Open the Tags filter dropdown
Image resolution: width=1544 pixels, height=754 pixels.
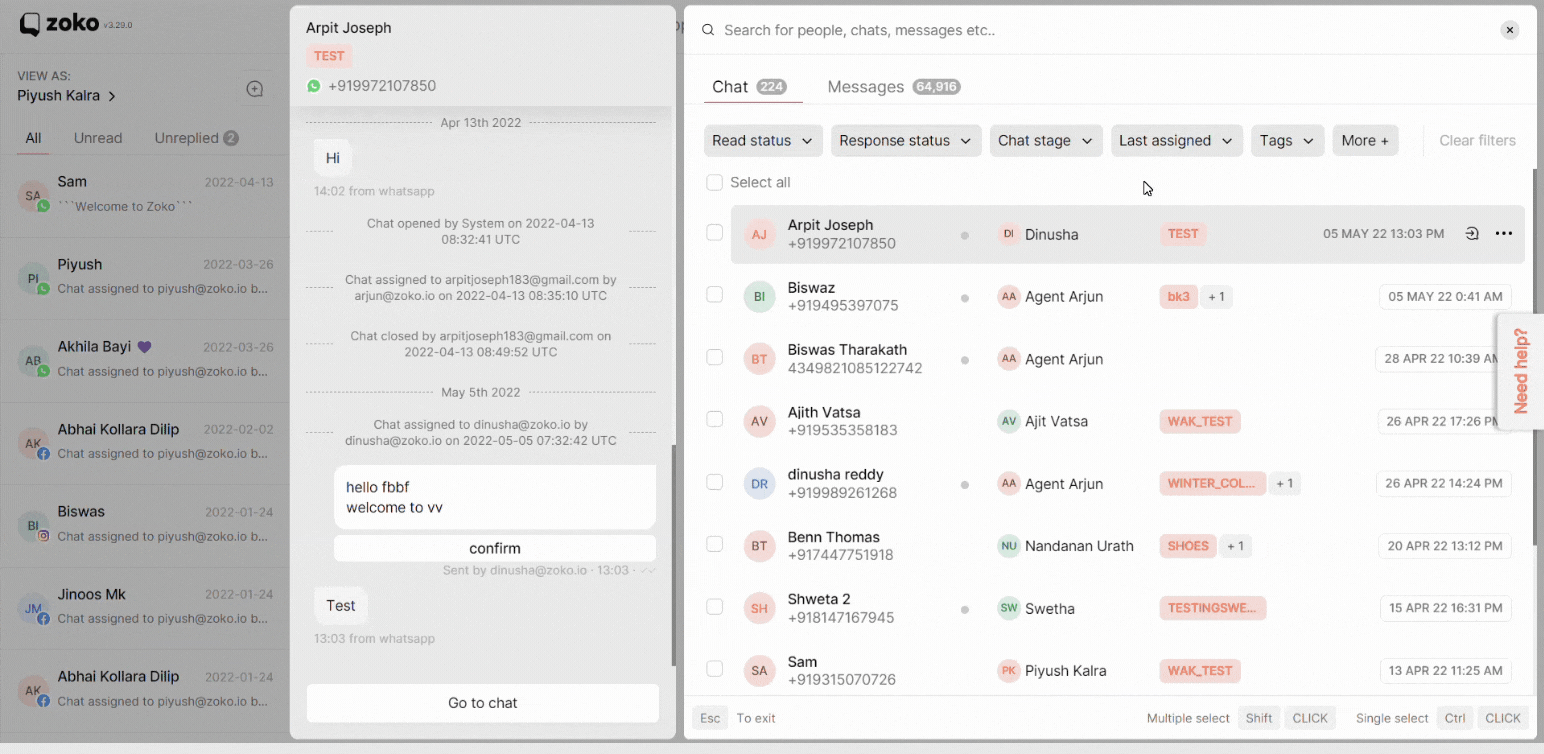point(1288,141)
